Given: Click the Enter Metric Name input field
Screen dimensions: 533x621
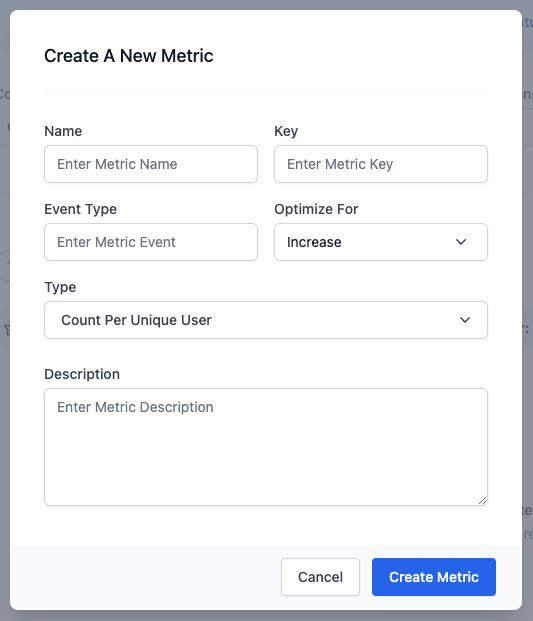Looking at the screenshot, I should pos(151,164).
